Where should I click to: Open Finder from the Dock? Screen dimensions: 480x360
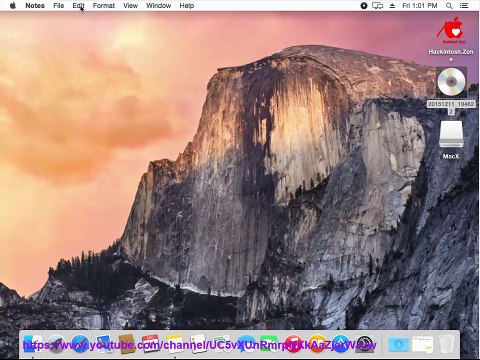coord(32,344)
